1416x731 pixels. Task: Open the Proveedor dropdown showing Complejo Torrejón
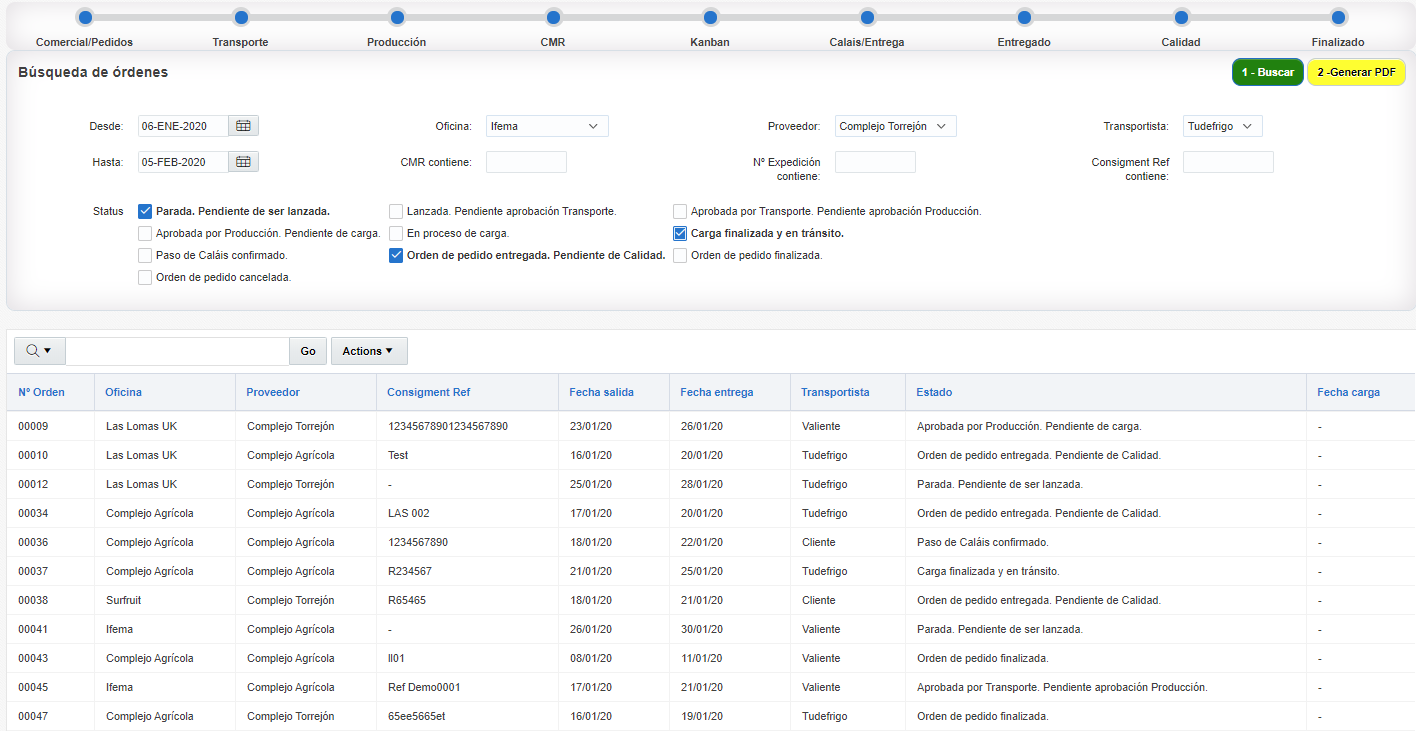[896, 126]
